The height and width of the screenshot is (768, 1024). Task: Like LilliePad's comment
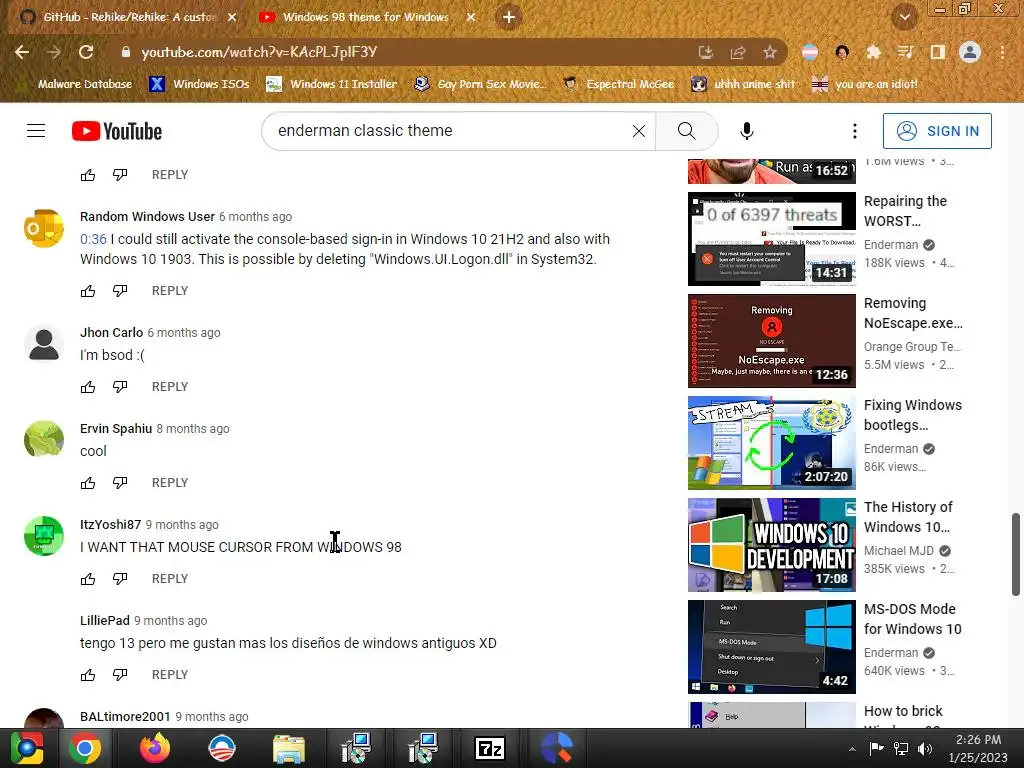[88, 675]
